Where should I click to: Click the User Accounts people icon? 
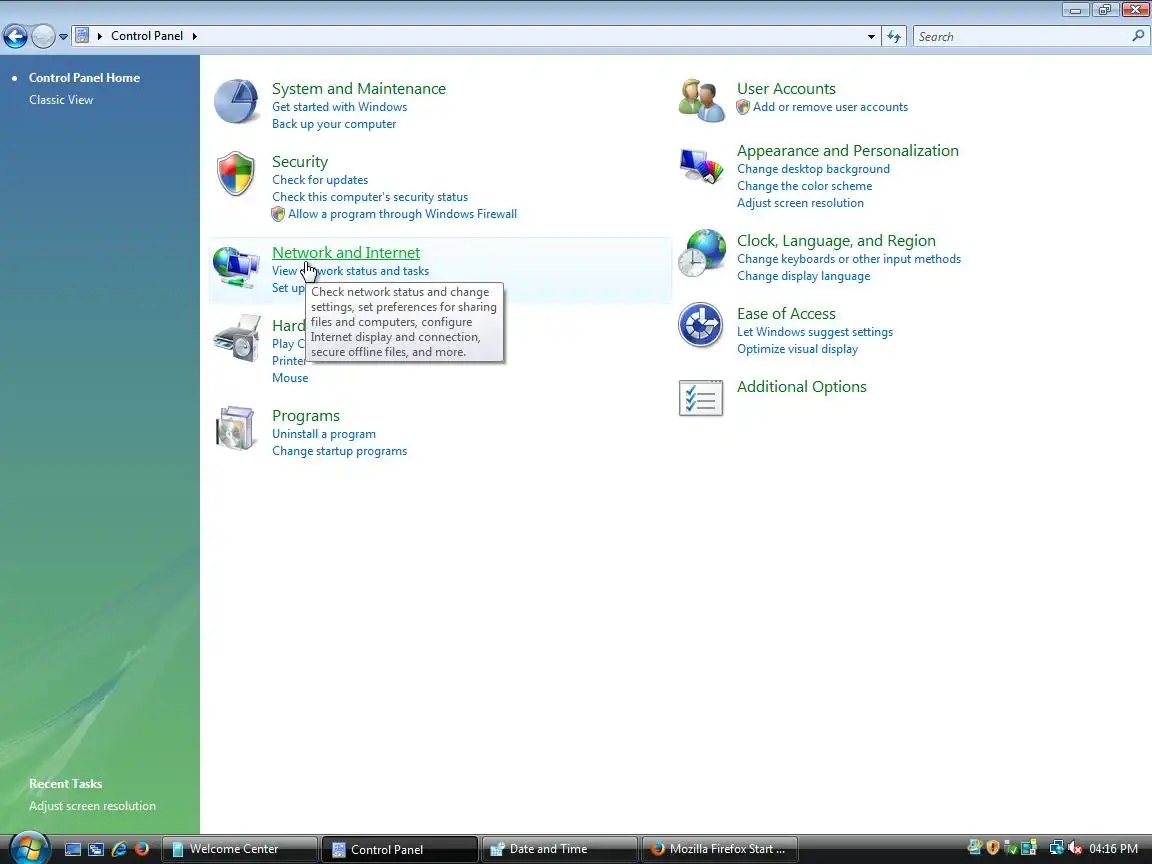[x=702, y=101]
